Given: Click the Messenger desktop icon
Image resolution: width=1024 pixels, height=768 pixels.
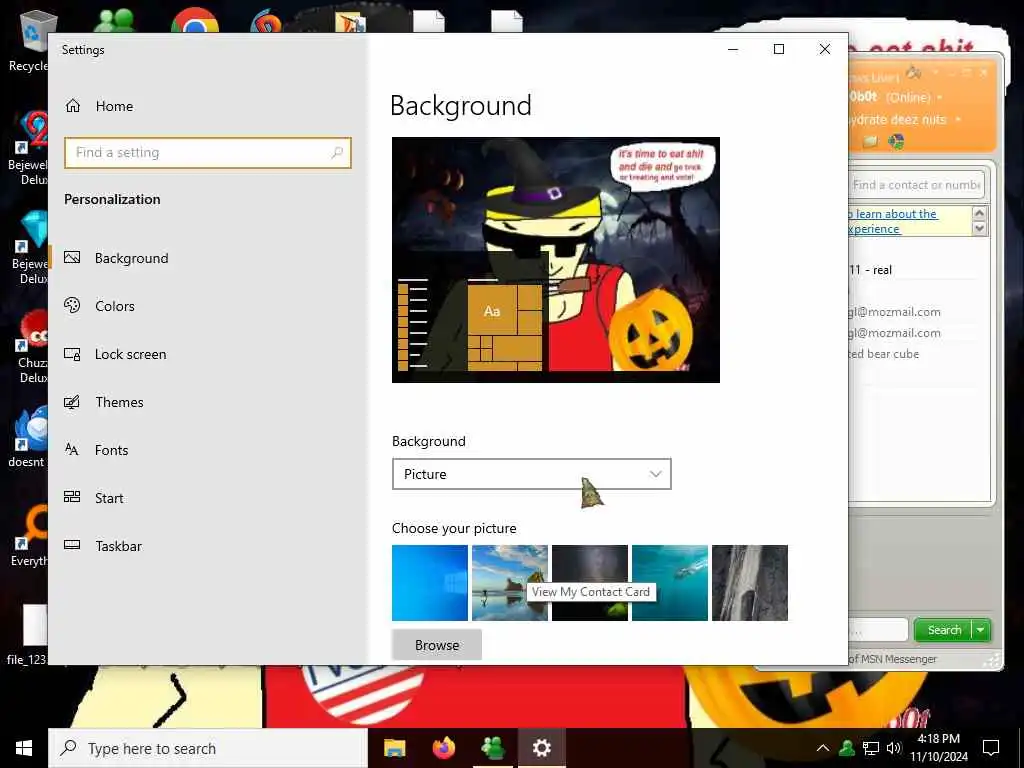Looking at the screenshot, I should click(114, 21).
